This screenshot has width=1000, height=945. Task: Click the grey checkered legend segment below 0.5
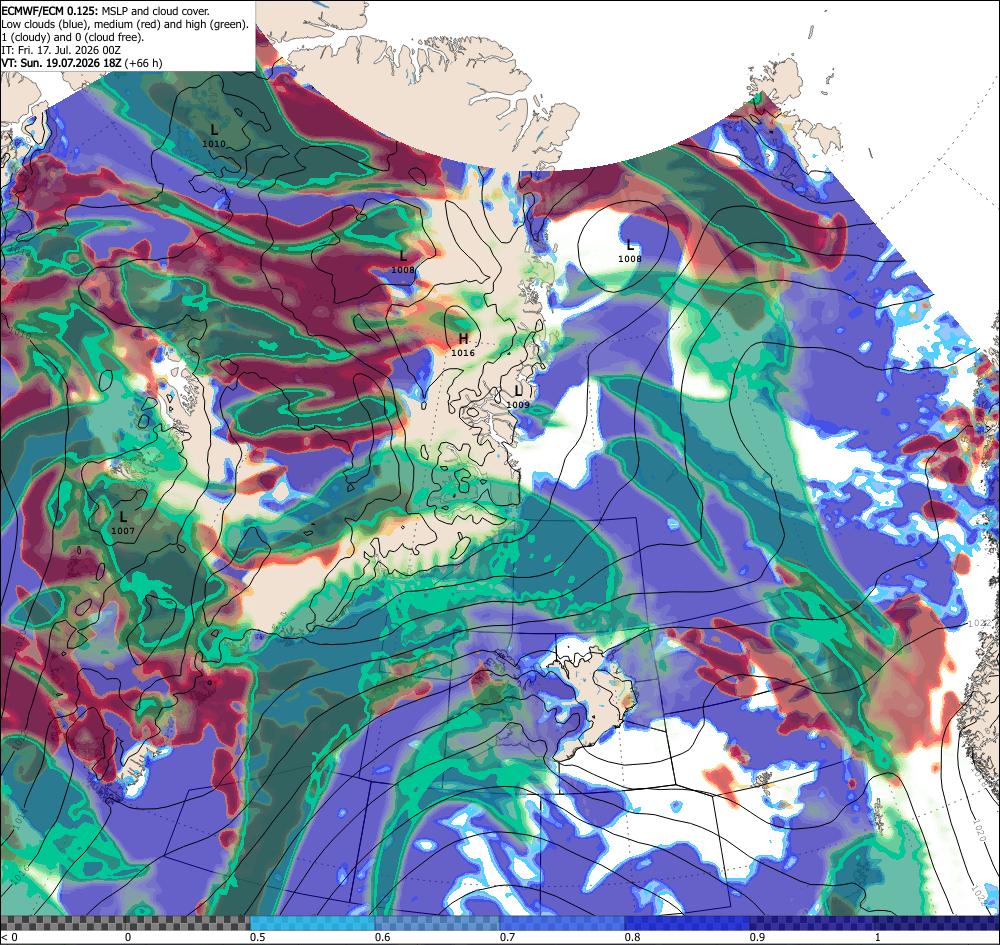point(125,923)
